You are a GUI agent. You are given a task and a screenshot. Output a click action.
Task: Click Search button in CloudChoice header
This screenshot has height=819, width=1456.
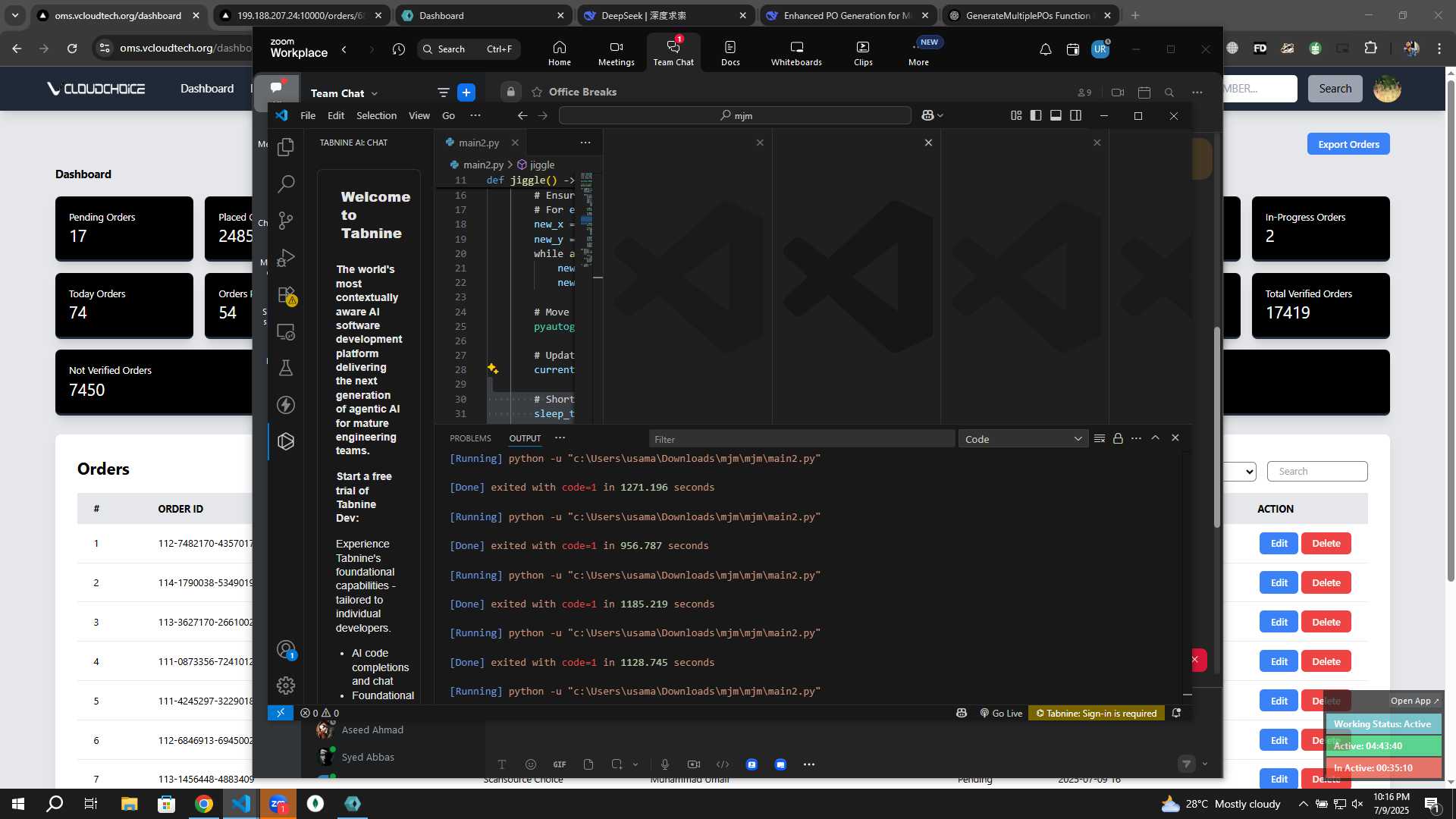click(1335, 89)
